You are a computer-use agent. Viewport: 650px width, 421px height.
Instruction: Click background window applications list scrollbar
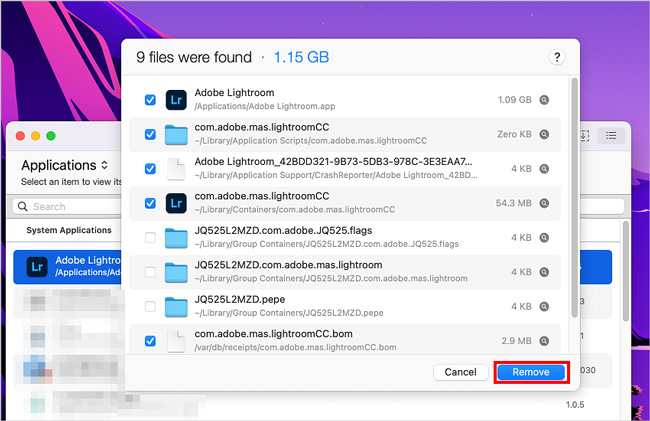(x=626, y=271)
